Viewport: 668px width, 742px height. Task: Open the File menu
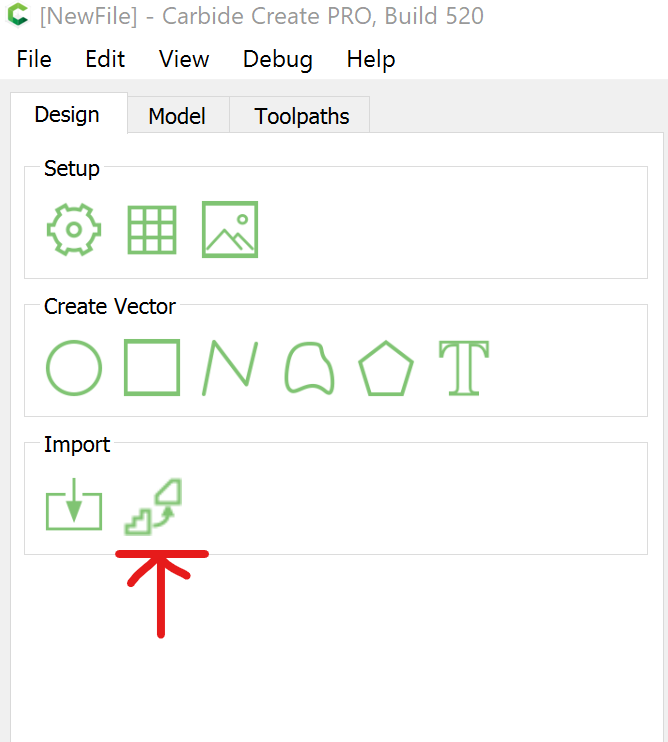click(34, 59)
